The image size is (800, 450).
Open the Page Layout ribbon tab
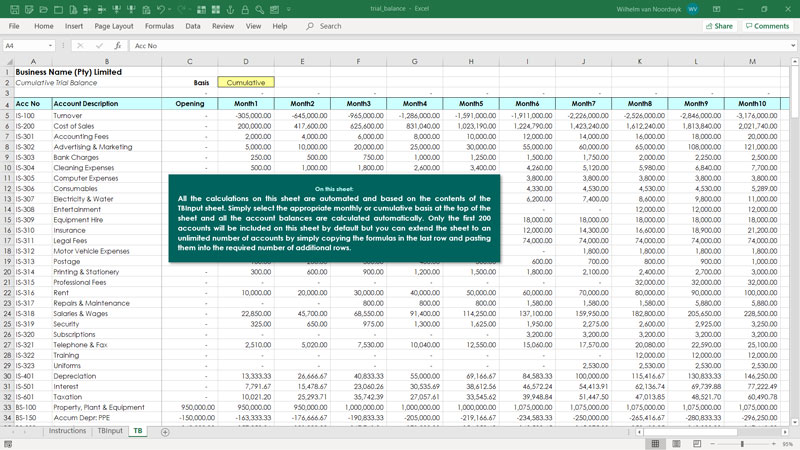click(x=114, y=26)
